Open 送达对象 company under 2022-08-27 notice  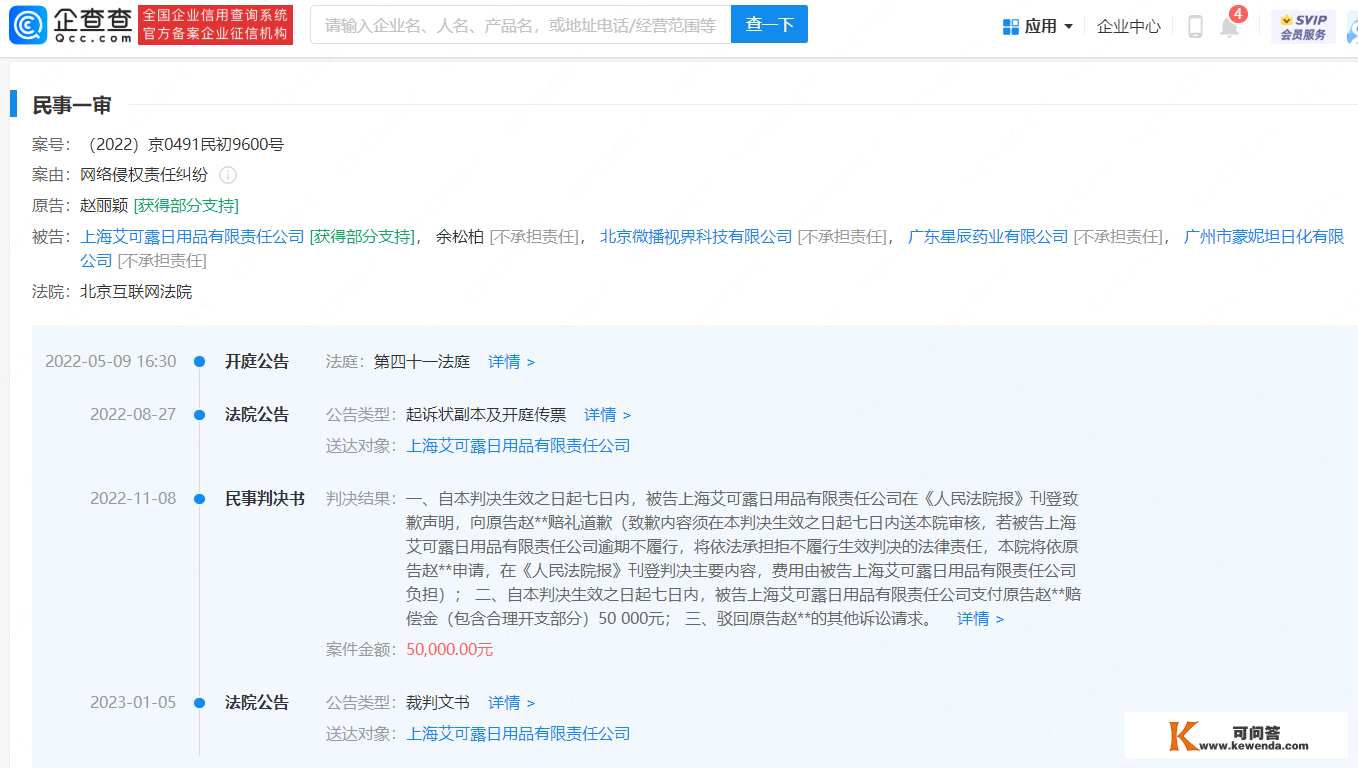pyautogui.click(x=518, y=445)
